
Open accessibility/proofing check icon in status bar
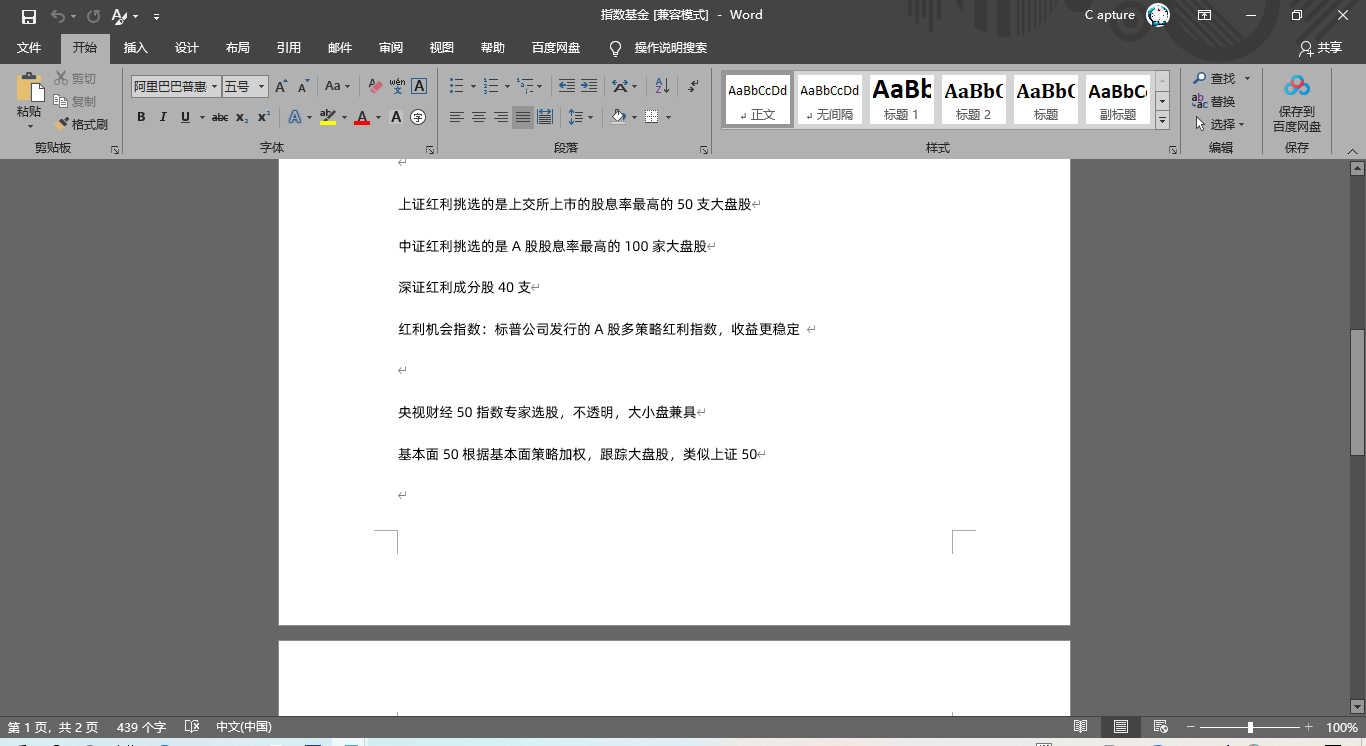tap(192, 727)
